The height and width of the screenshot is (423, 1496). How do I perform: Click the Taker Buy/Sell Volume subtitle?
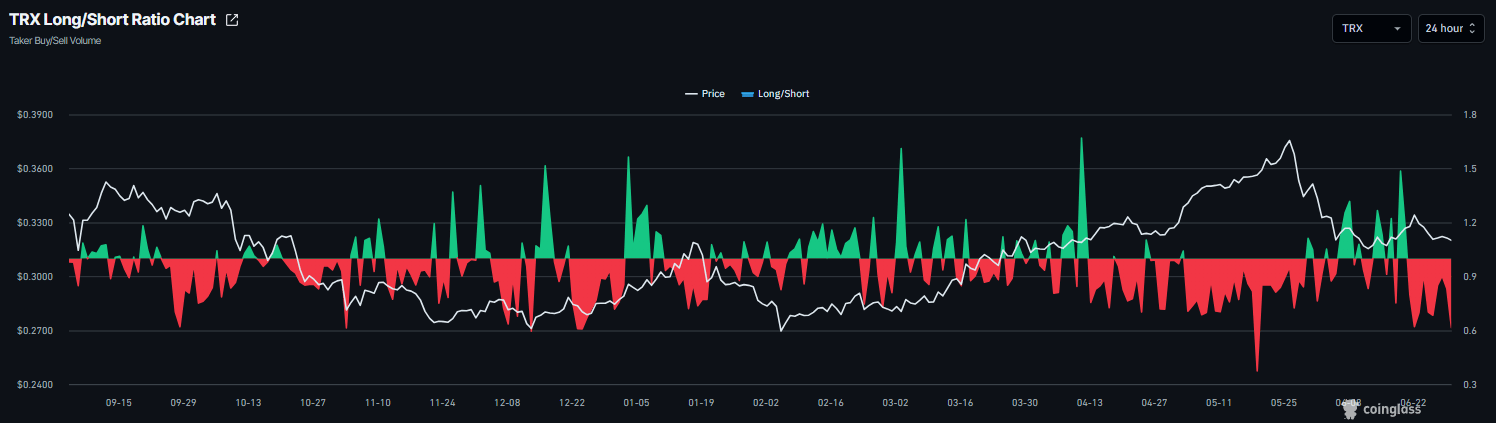pyautogui.click(x=55, y=41)
